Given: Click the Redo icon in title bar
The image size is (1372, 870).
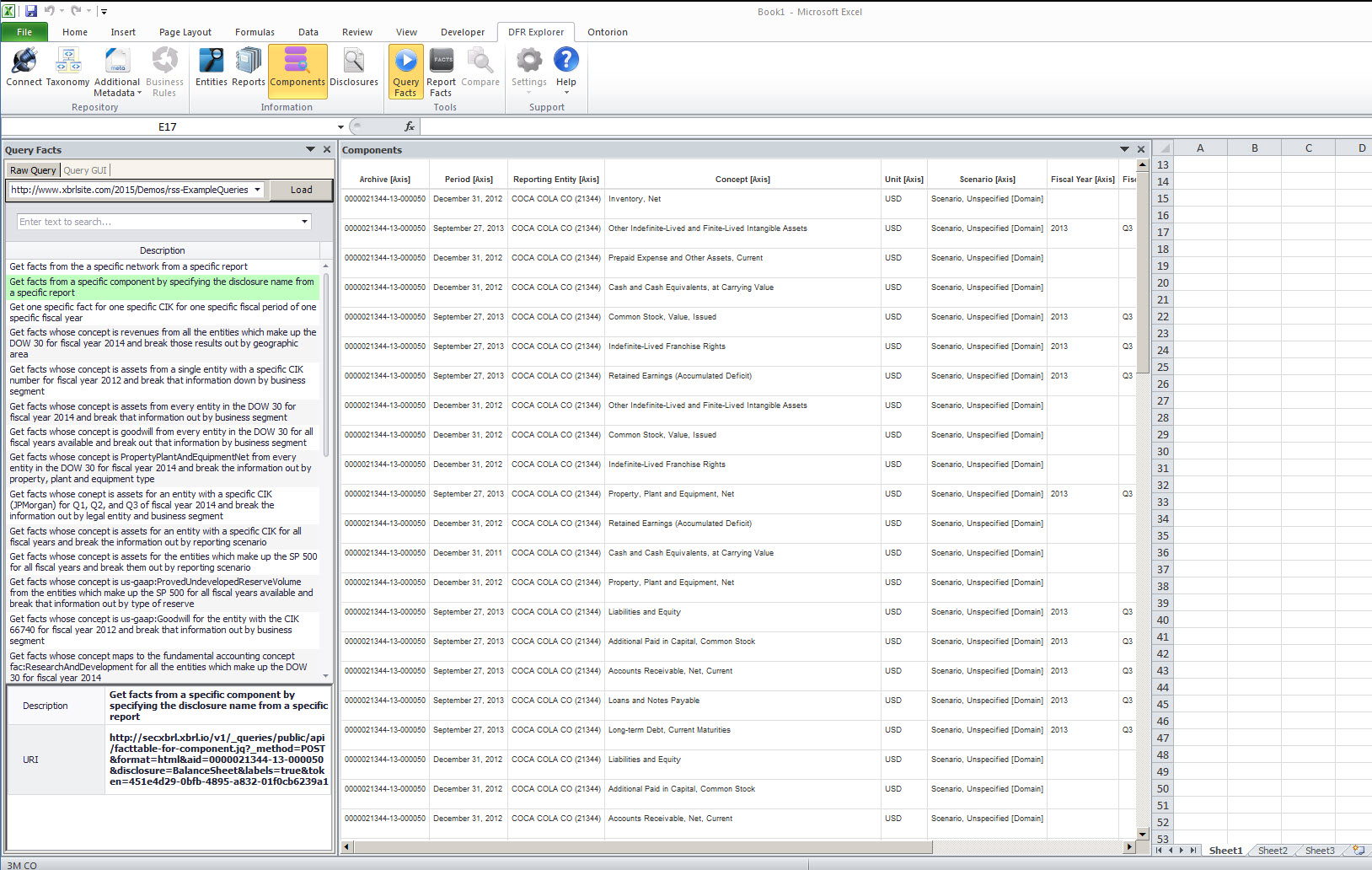Looking at the screenshot, I should [x=76, y=11].
